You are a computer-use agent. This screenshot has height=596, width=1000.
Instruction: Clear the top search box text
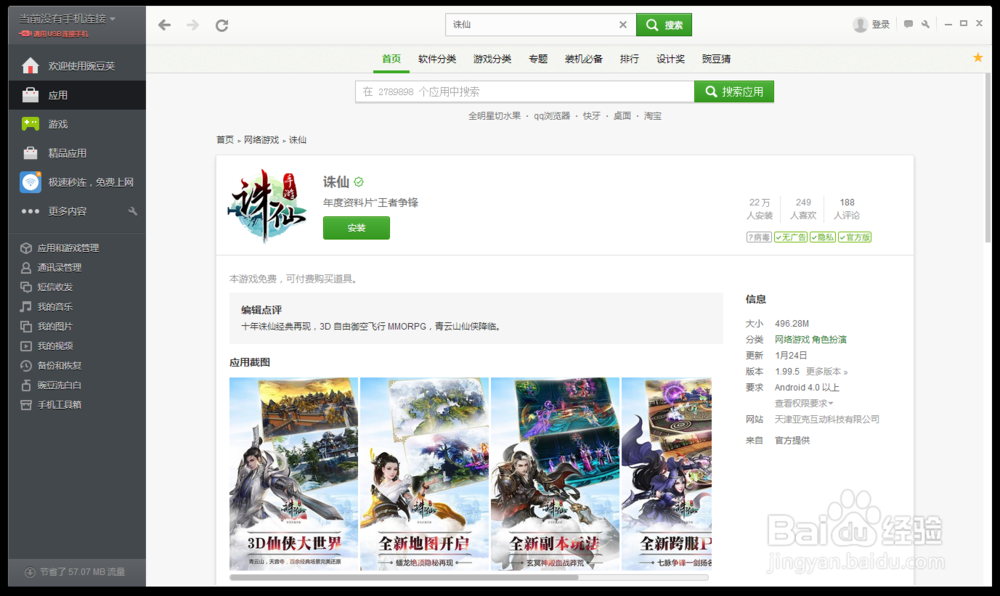coord(622,24)
